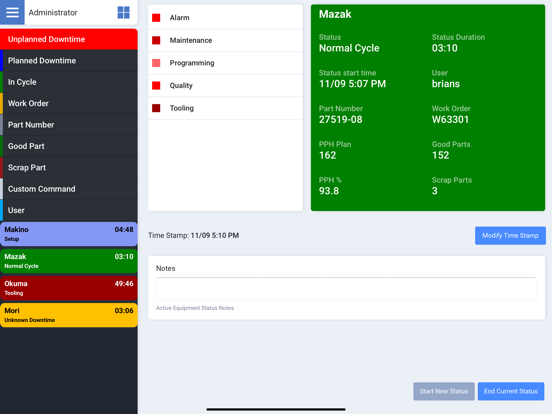Image resolution: width=552 pixels, height=414 pixels.
Task: Click the user name brians
Action: pyautogui.click(x=446, y=84)
